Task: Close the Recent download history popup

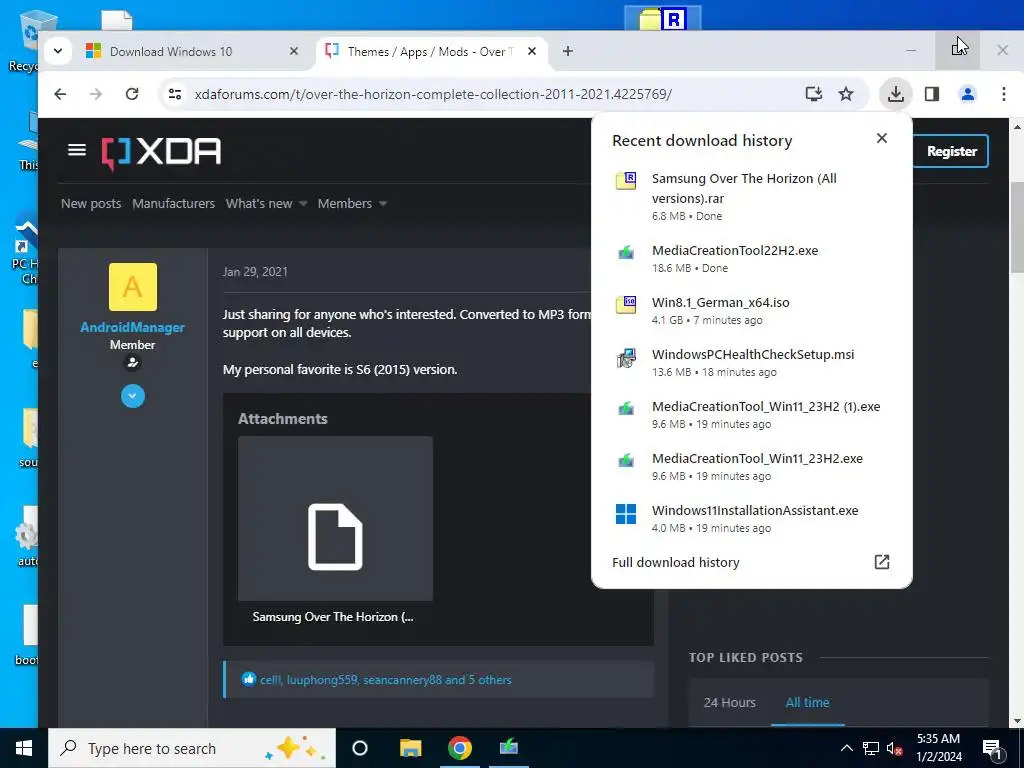Action: (x=882, y=138)
